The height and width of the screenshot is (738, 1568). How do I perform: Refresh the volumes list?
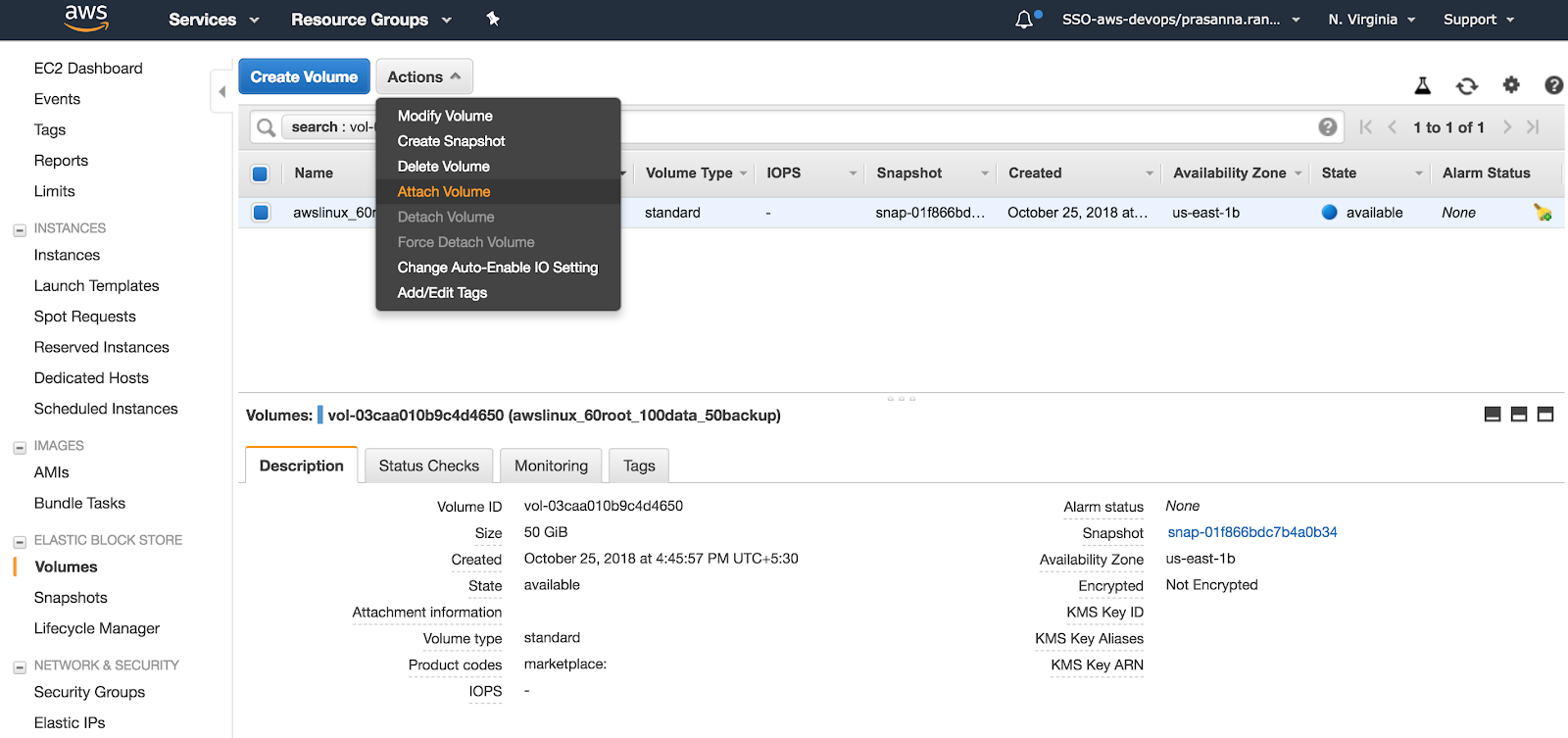coord(1467,86)
